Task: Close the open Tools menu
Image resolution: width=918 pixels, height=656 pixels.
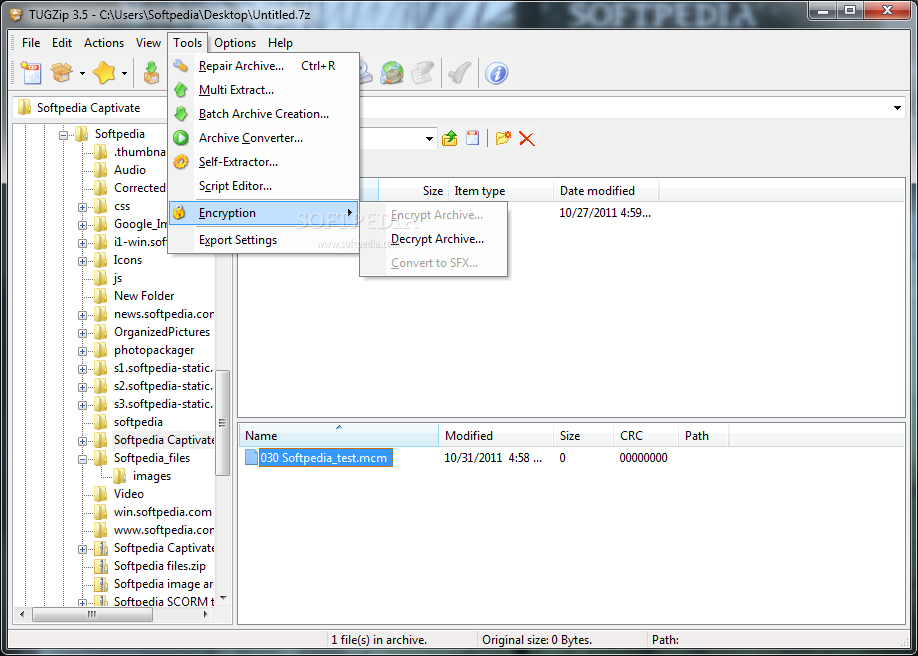Action: (x=187, y=43)
